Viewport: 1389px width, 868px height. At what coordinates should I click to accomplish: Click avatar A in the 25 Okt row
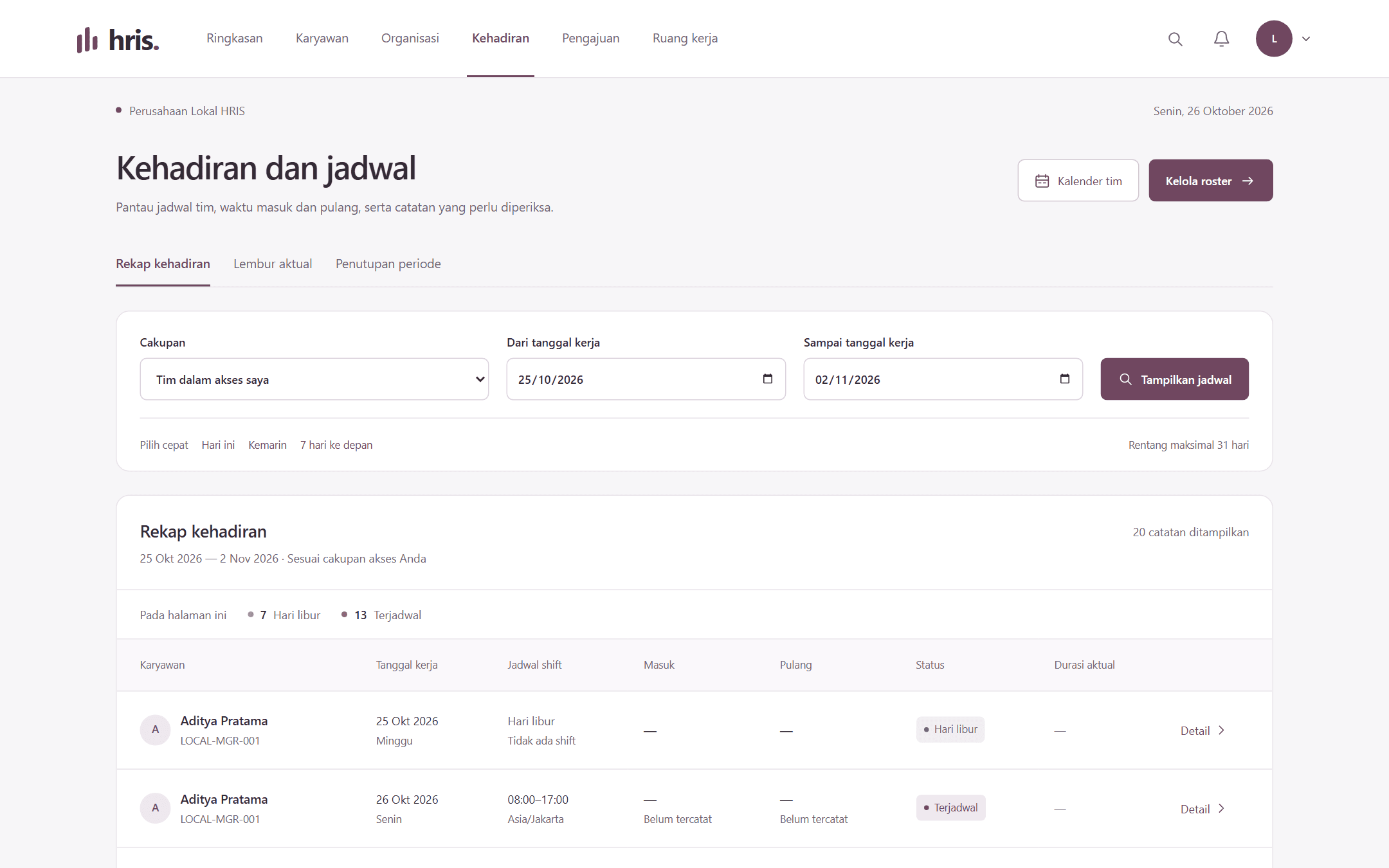[155, 730]
